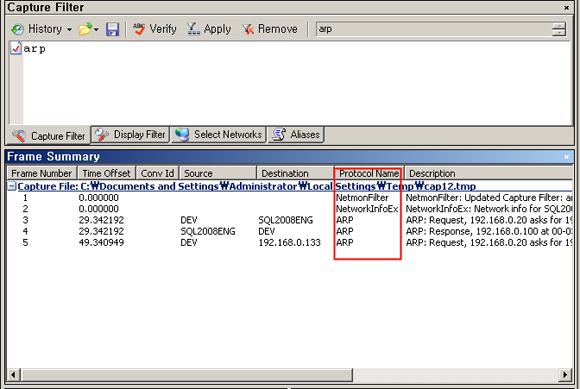Click the Display Filter tab icon
The image size is (580, 389).
click(101, 135)
